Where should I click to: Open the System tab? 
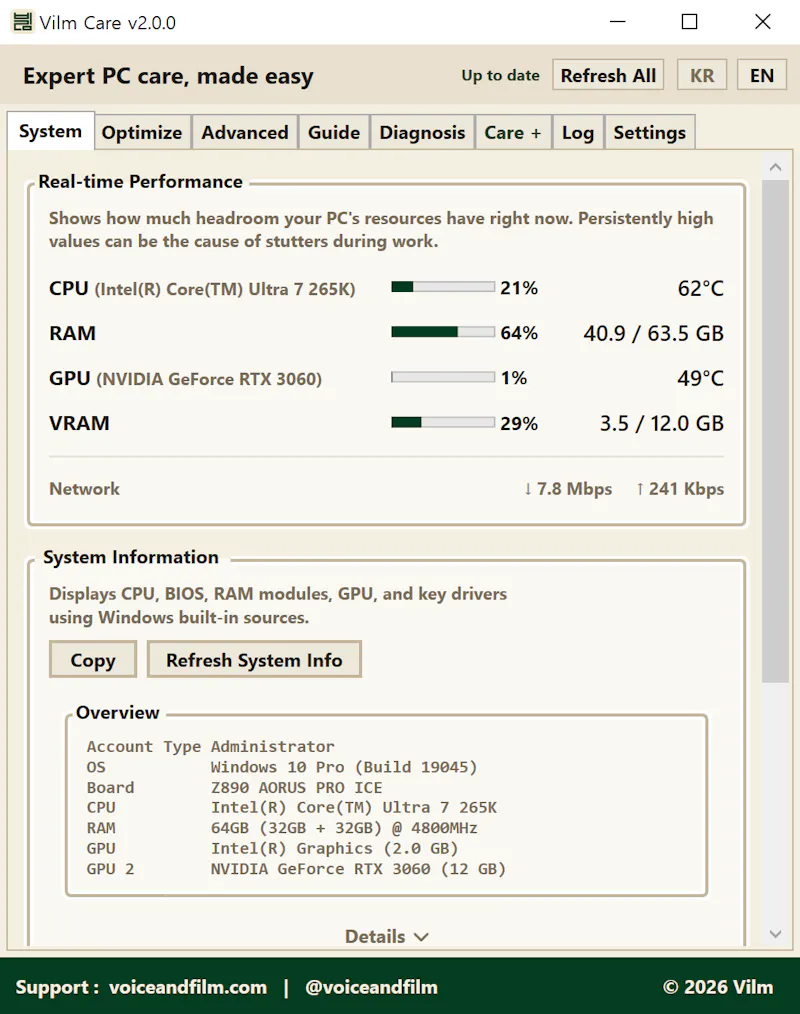[50, 131]
